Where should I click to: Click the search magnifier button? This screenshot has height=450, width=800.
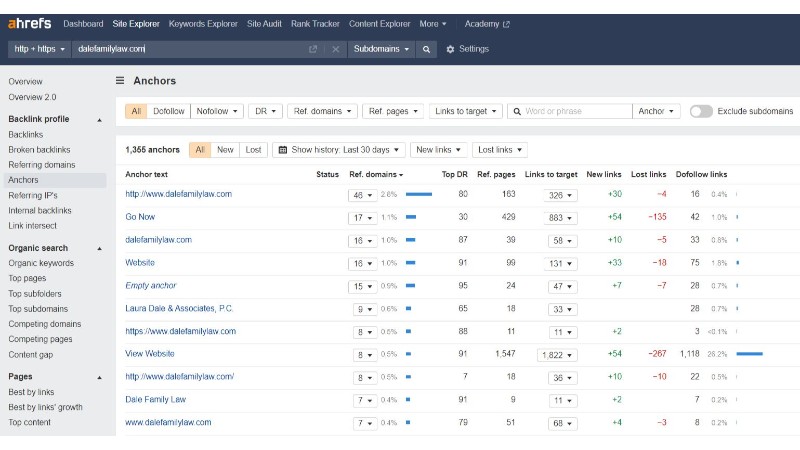(426, 49)
